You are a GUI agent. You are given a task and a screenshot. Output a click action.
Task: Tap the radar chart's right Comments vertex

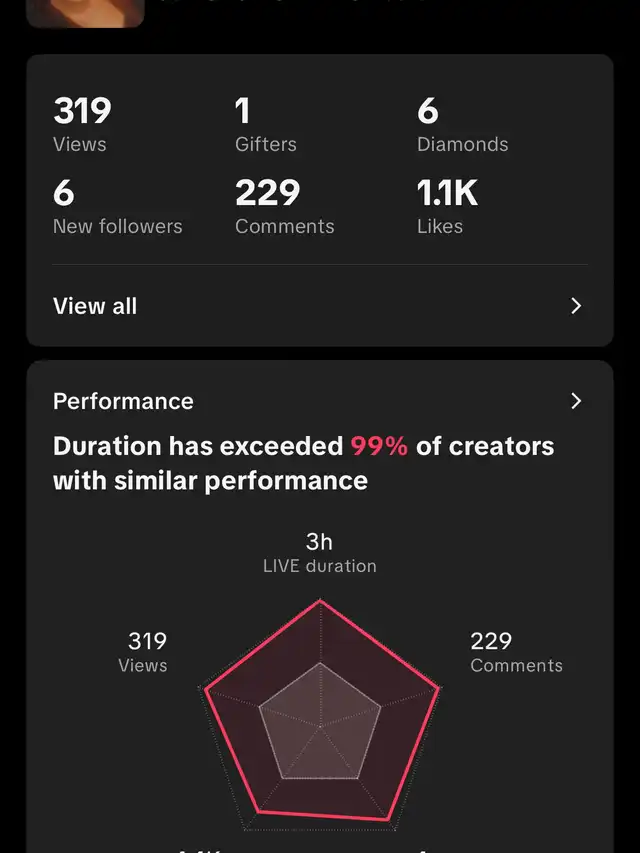[439, 689]
